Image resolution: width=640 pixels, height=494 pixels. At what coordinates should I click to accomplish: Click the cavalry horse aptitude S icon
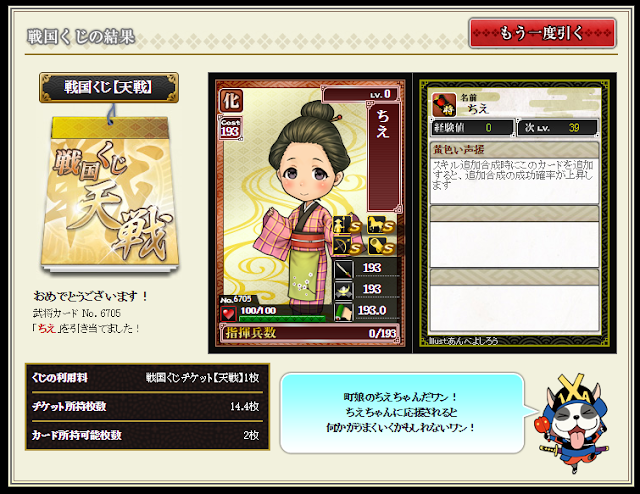(x=381, y=224)
